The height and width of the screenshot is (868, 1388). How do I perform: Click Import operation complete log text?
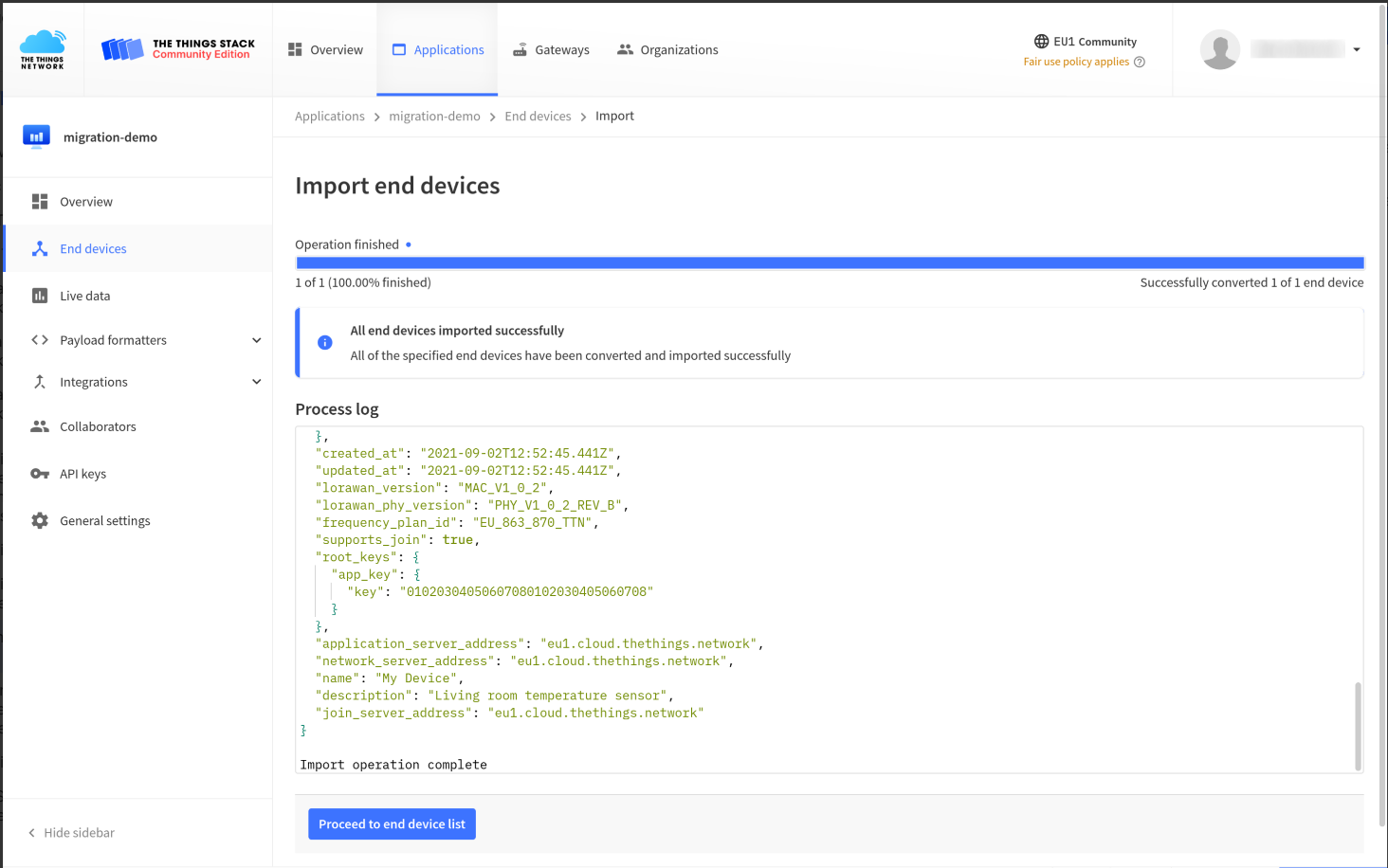point(393,765)
